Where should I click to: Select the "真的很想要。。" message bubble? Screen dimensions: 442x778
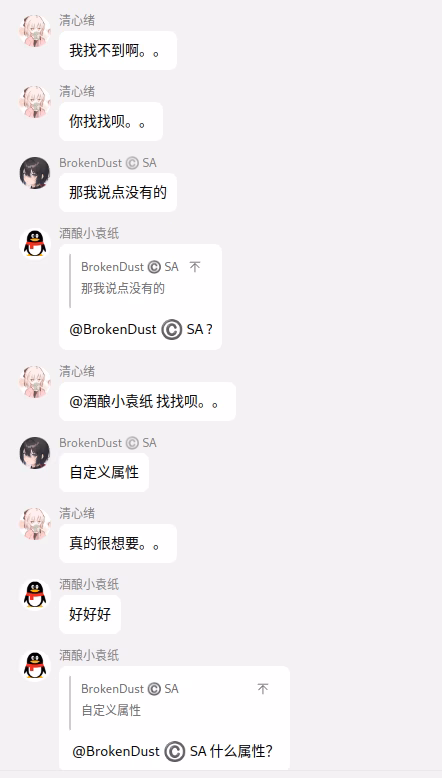coord(118,543)
